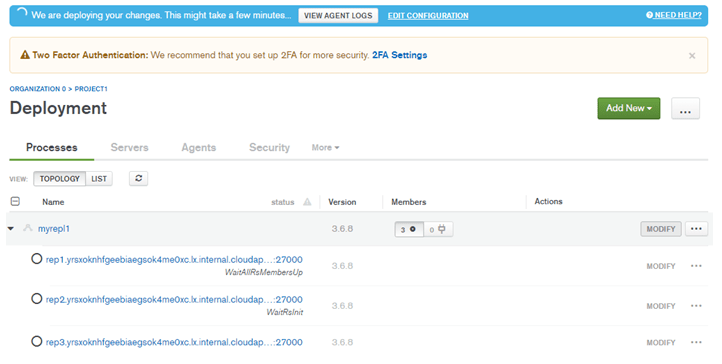Open the 2FA Settings link
Image resolution: width=722 pixels, height=364 pixels.
tap(399, 55)
